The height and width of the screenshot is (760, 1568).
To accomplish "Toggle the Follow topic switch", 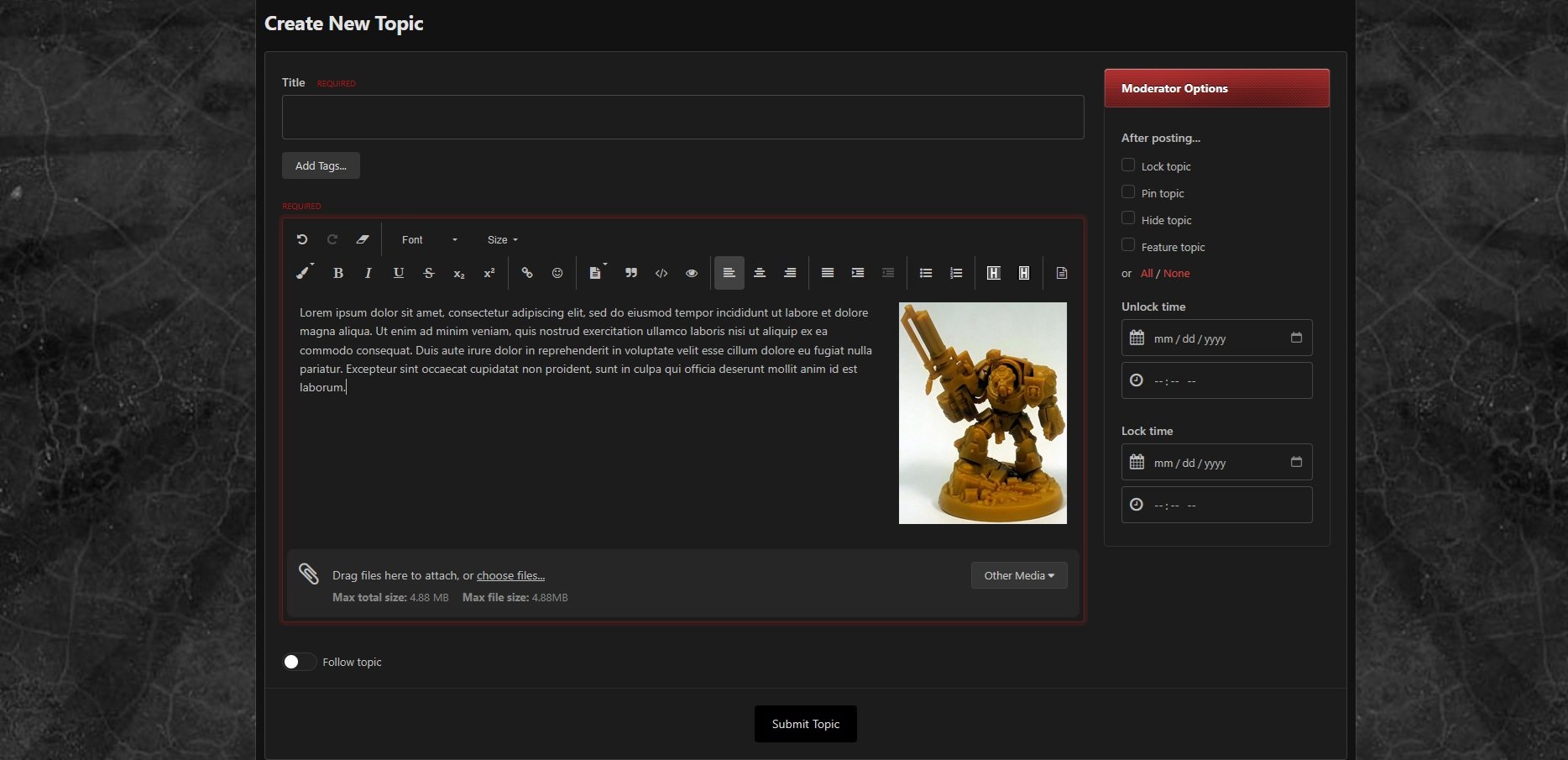I will pos(299,662).
